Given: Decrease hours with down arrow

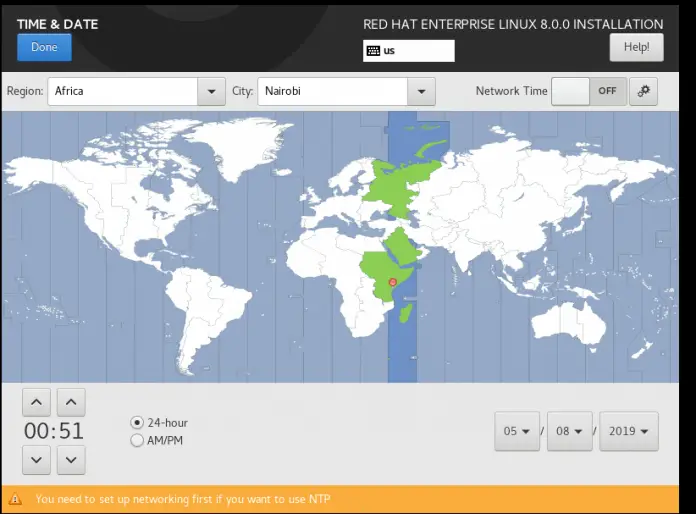Looking at the screenshot, I should (36, 460).
